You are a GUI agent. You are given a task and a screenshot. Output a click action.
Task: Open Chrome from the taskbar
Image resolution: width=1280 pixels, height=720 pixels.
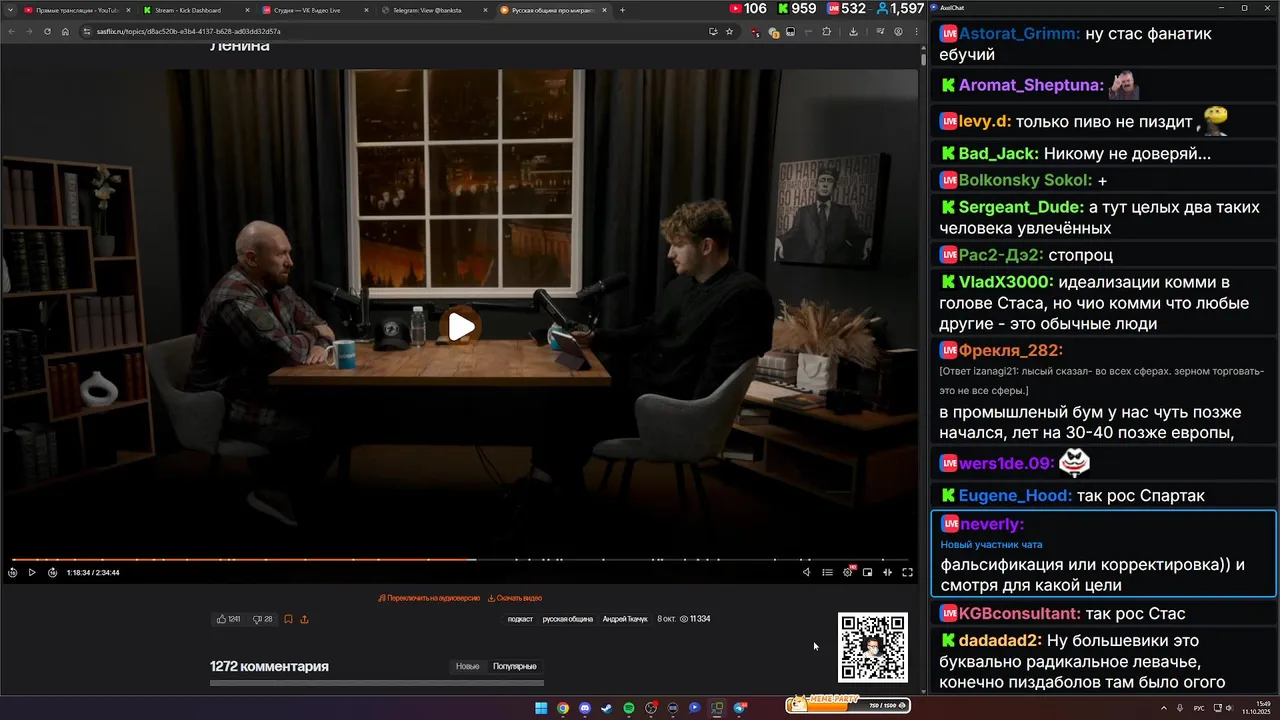pyautogui.click(x=563, y=708)
